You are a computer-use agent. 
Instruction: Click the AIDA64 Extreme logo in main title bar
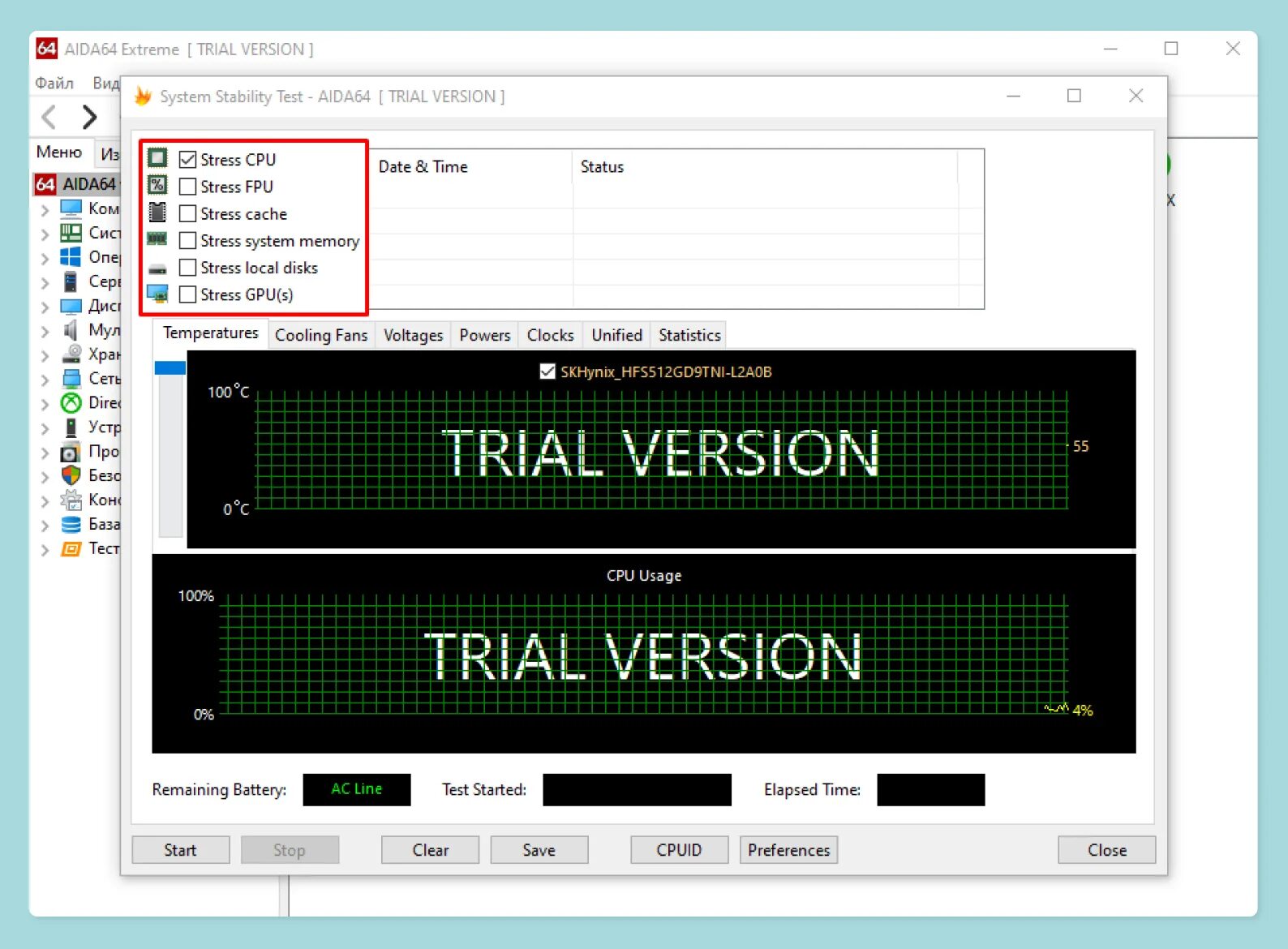(x=47, y=49)
